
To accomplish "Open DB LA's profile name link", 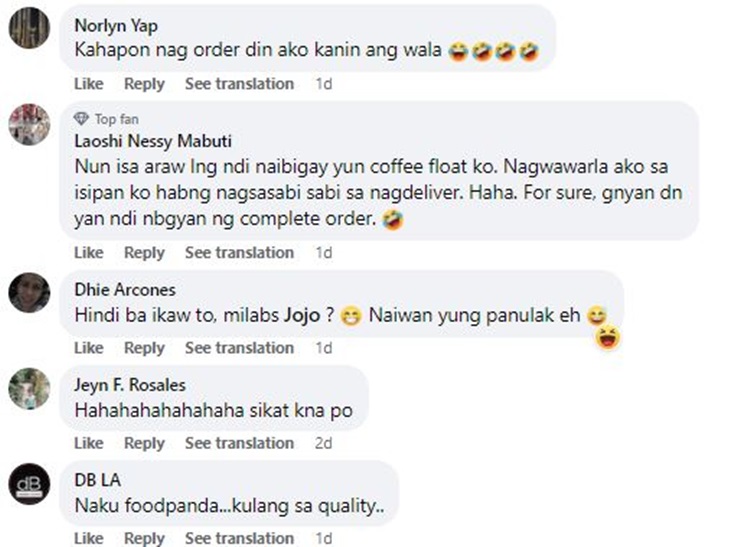I will [96, 481].
